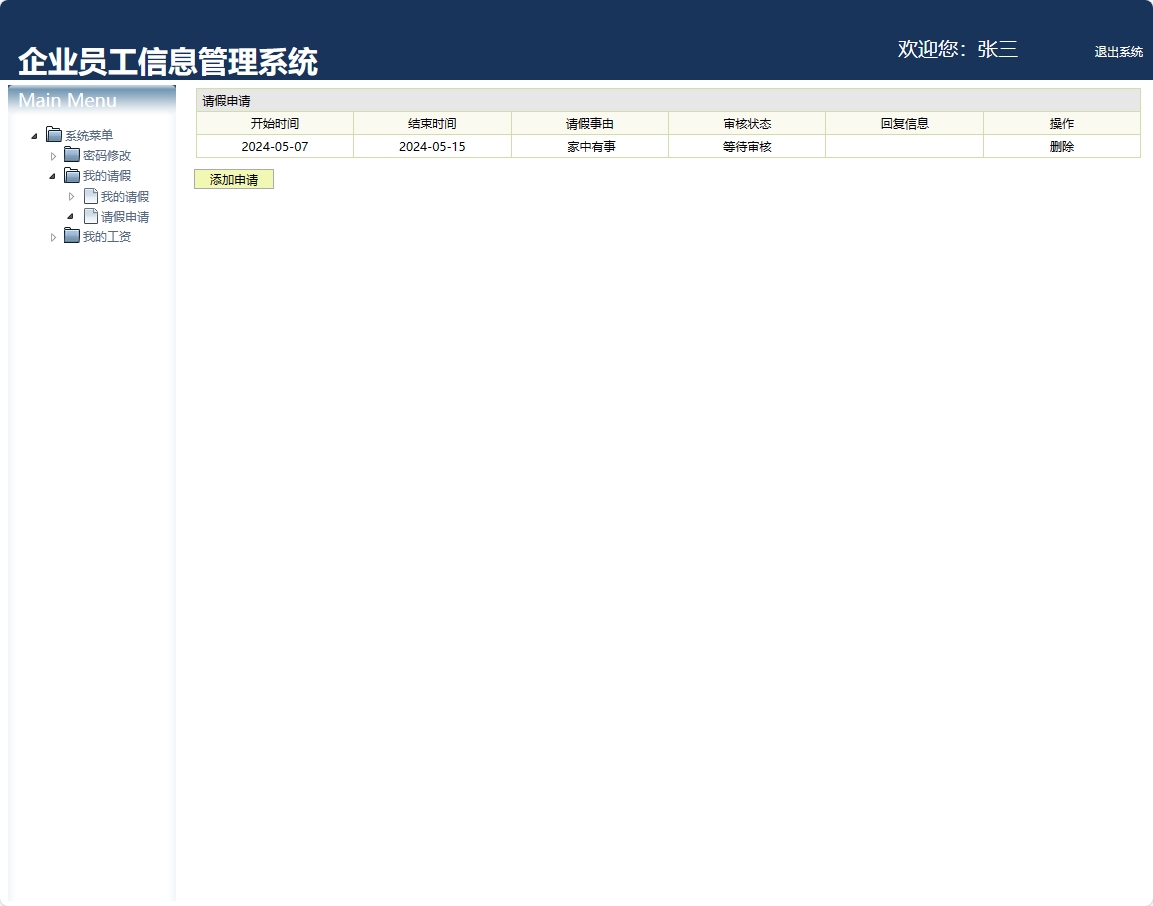
Task: Delete the leave request via 删除 link
Action: point(1062,146)
